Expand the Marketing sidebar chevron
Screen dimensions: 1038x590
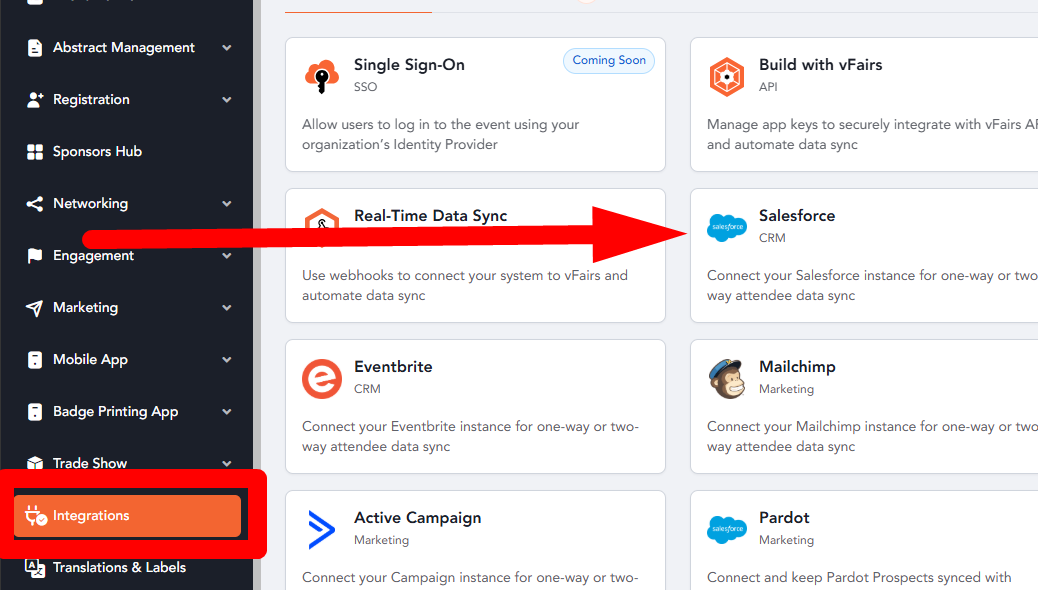point(227,307)
